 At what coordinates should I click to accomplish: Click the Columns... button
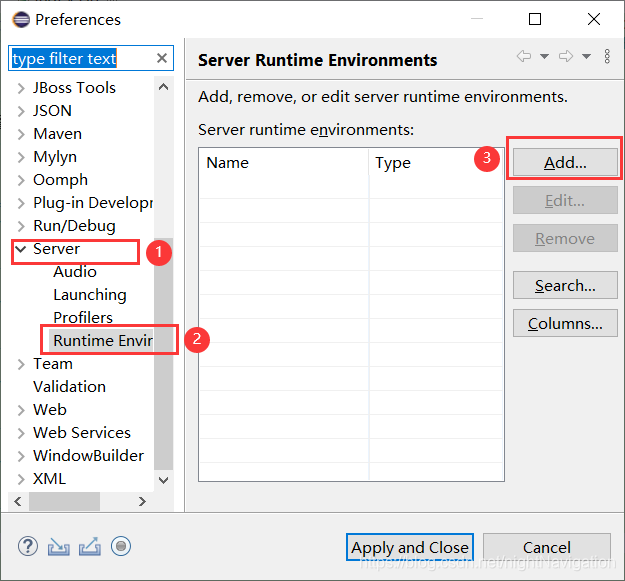pyautogui.click(x=565, y=323)
